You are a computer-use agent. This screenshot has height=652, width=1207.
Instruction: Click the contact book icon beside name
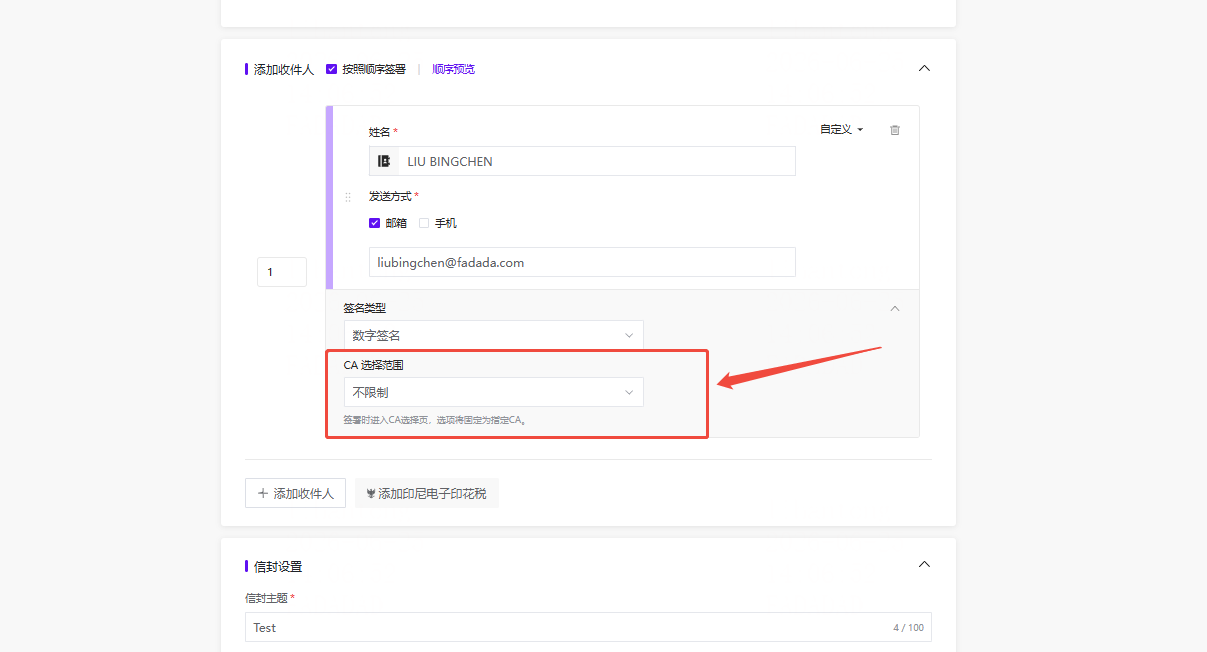(x=384, y=161)
